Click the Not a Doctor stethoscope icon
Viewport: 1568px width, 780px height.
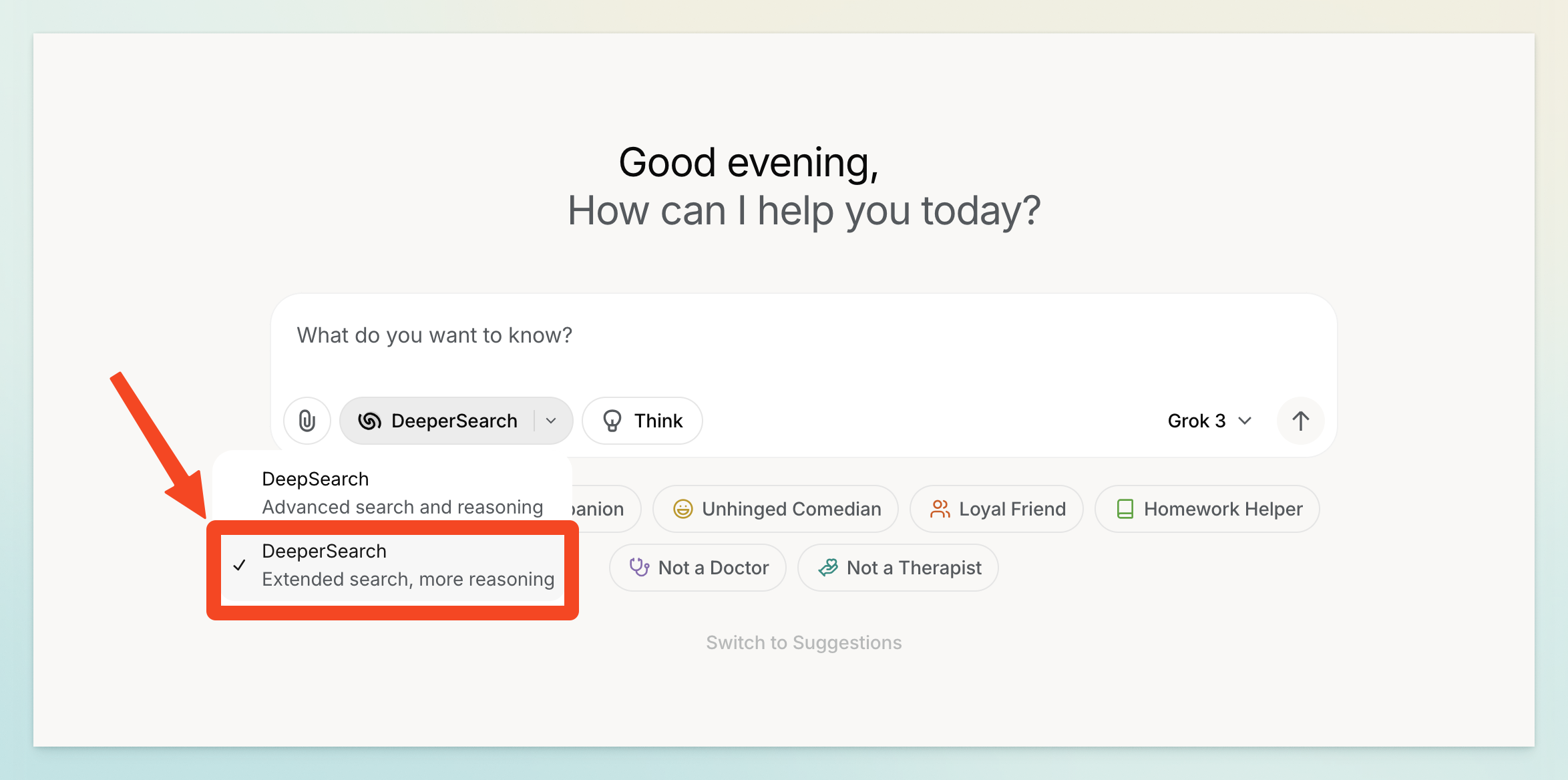click(639, 568)
